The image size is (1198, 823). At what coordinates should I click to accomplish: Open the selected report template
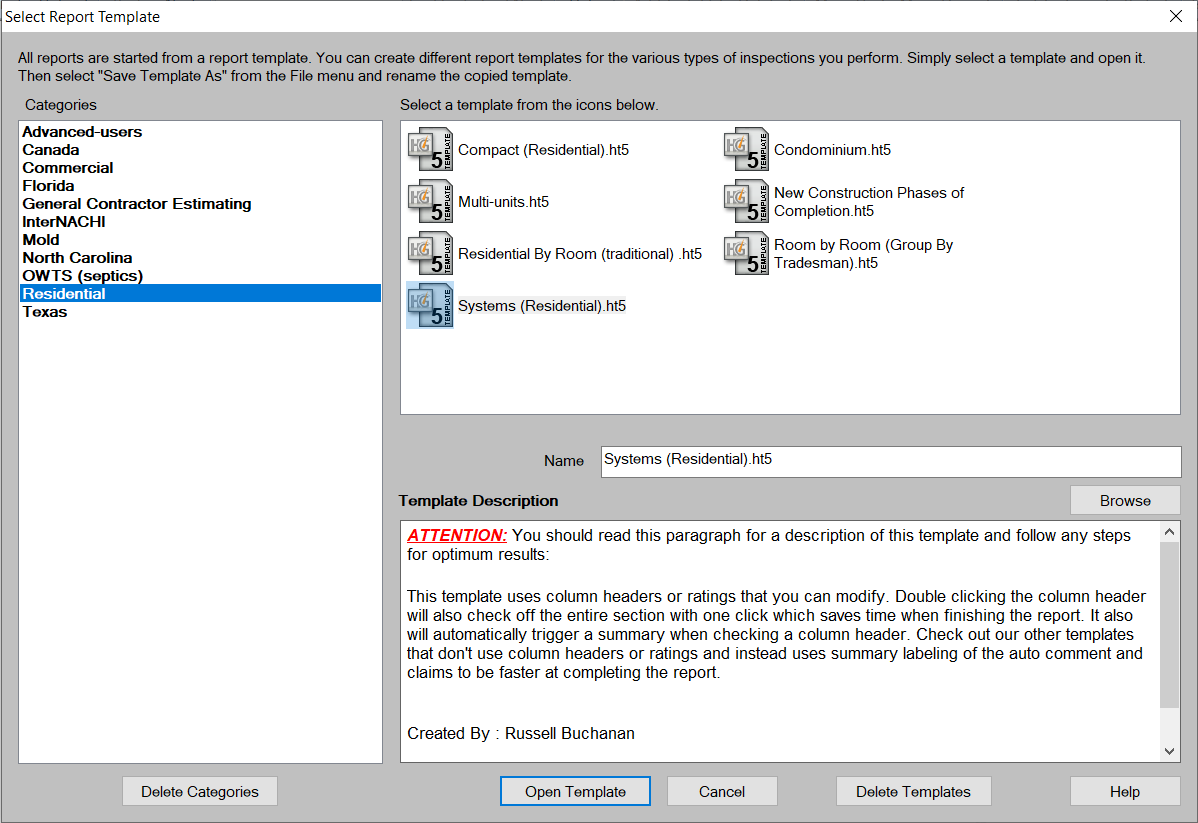click(x=575, y=791)
